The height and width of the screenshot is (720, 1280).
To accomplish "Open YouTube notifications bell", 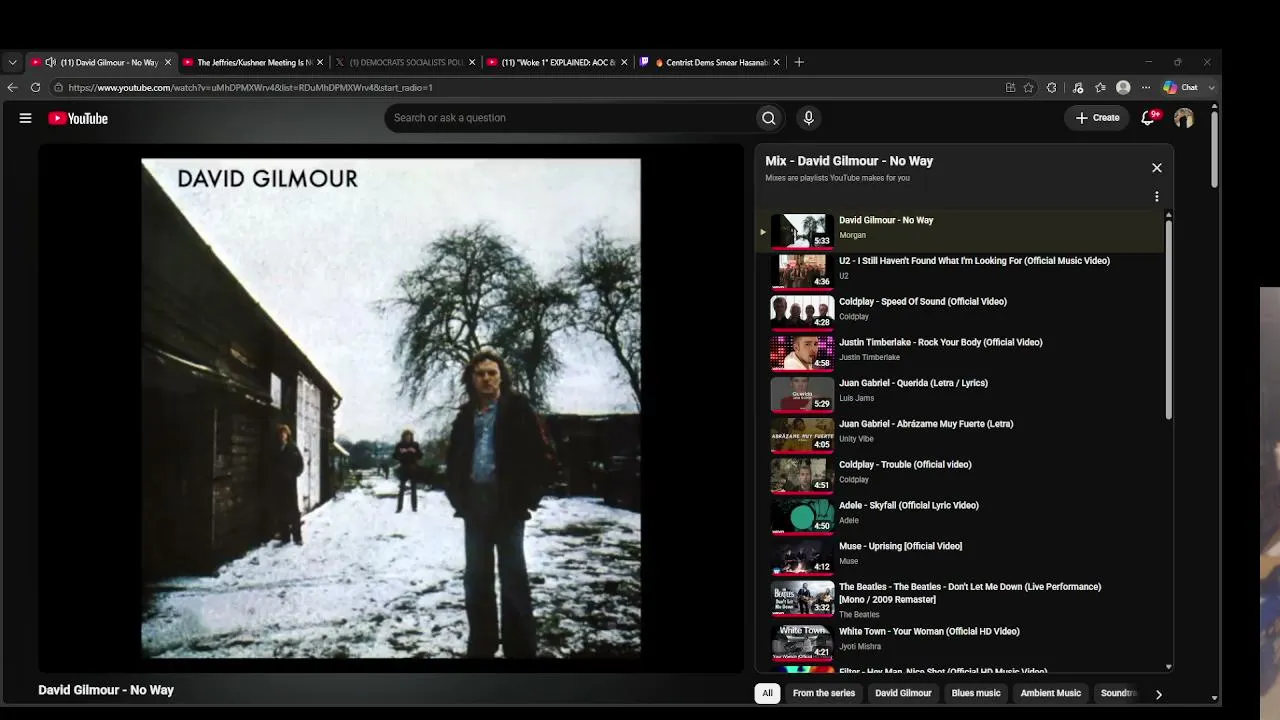I will 1149,118.
